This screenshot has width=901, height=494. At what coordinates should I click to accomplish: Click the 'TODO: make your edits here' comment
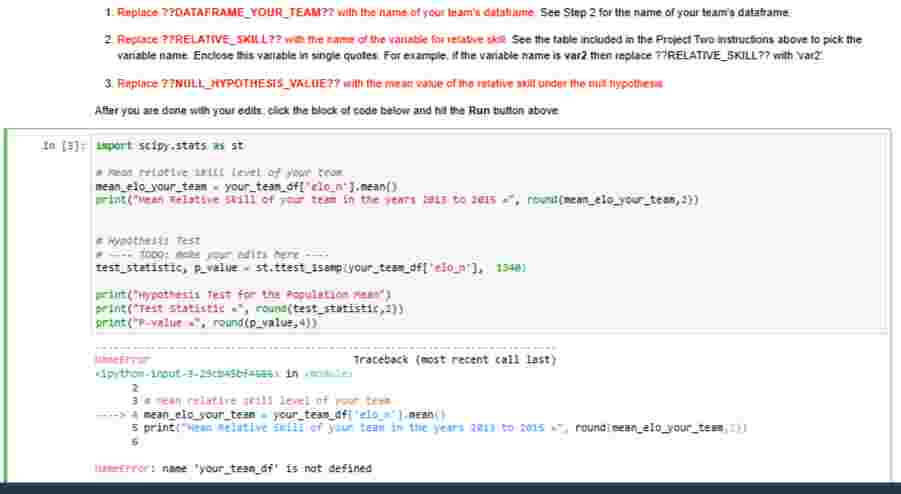pyautogui.click(x=212, y=254)
